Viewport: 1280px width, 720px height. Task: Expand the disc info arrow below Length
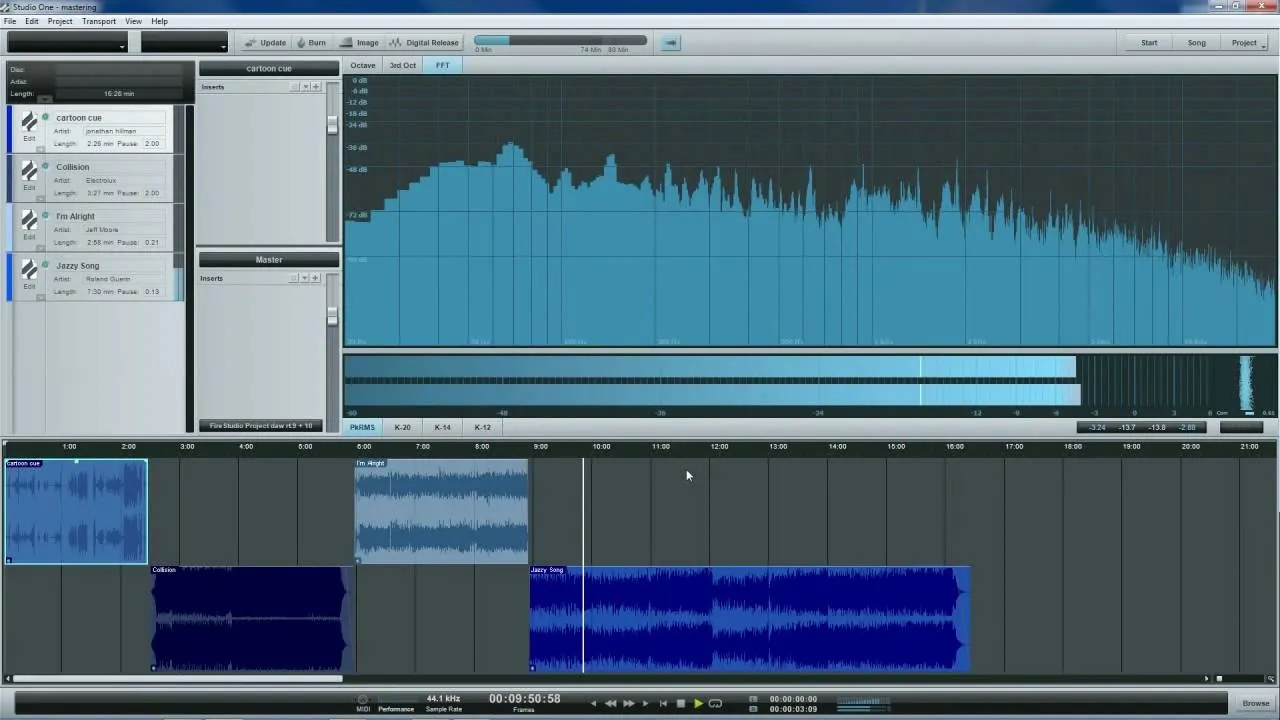[44, 98]
